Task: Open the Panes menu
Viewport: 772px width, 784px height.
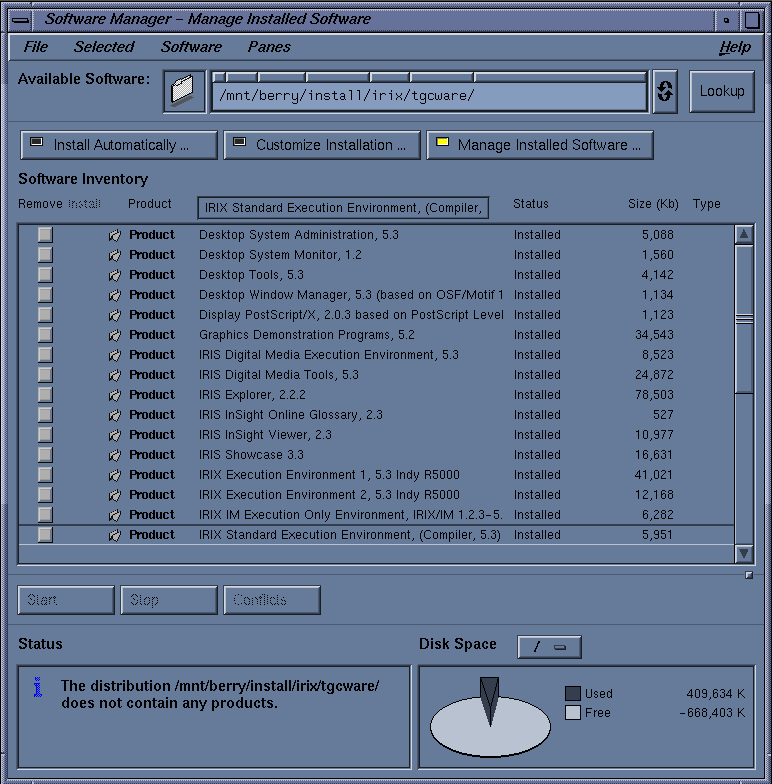Action: [269, 47]
